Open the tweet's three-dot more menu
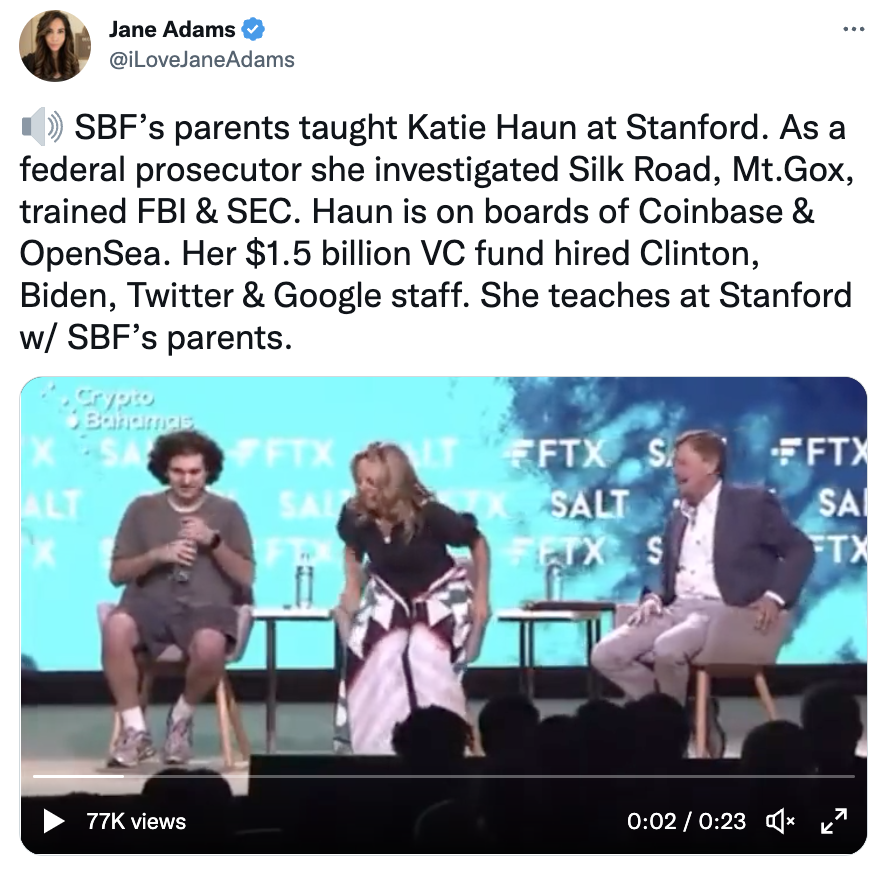Image resolution: width=882 pixels, height=870 pixels. click(853, 29)
